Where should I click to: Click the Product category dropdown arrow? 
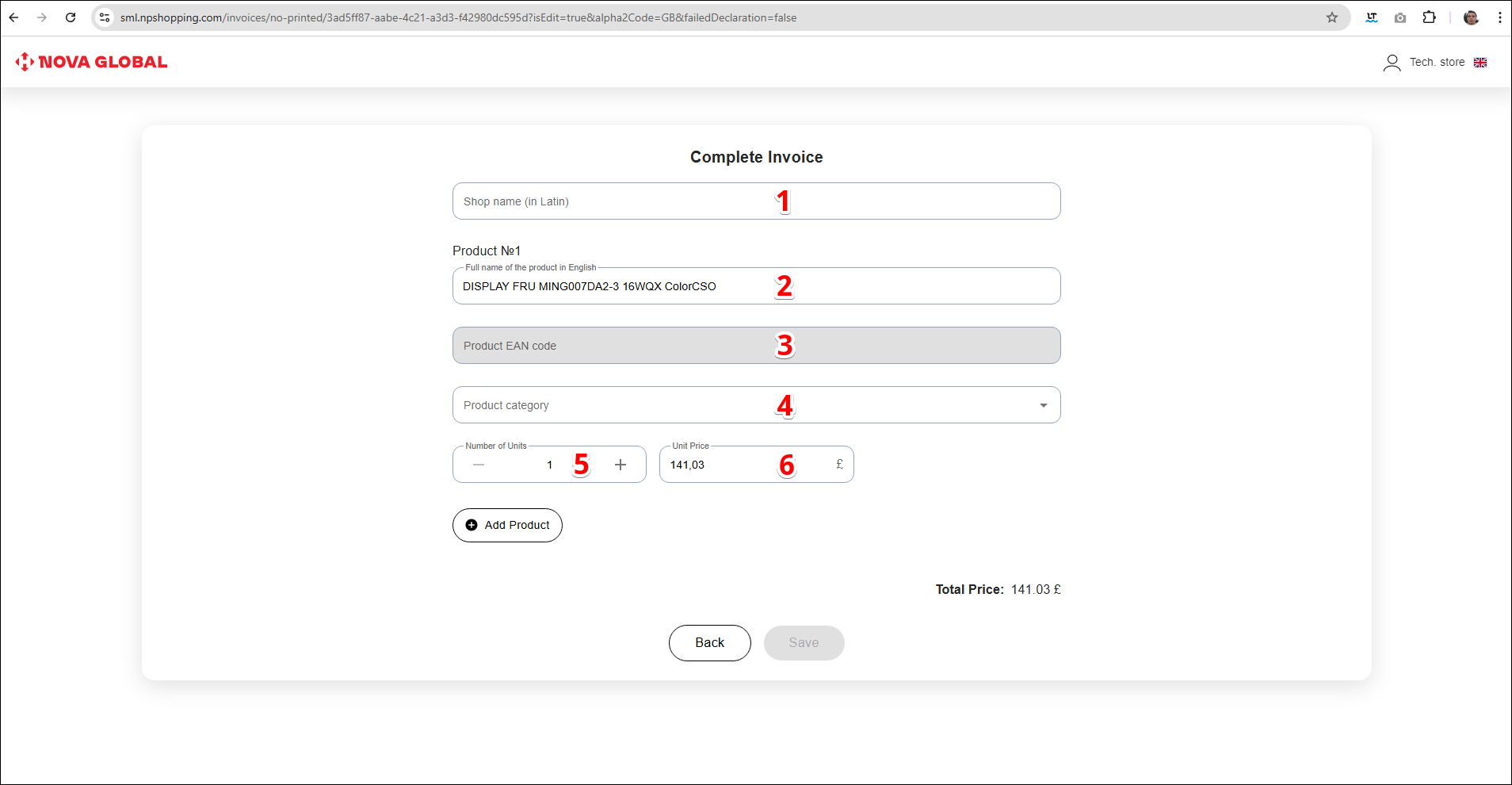click(x=1043, y=405)
